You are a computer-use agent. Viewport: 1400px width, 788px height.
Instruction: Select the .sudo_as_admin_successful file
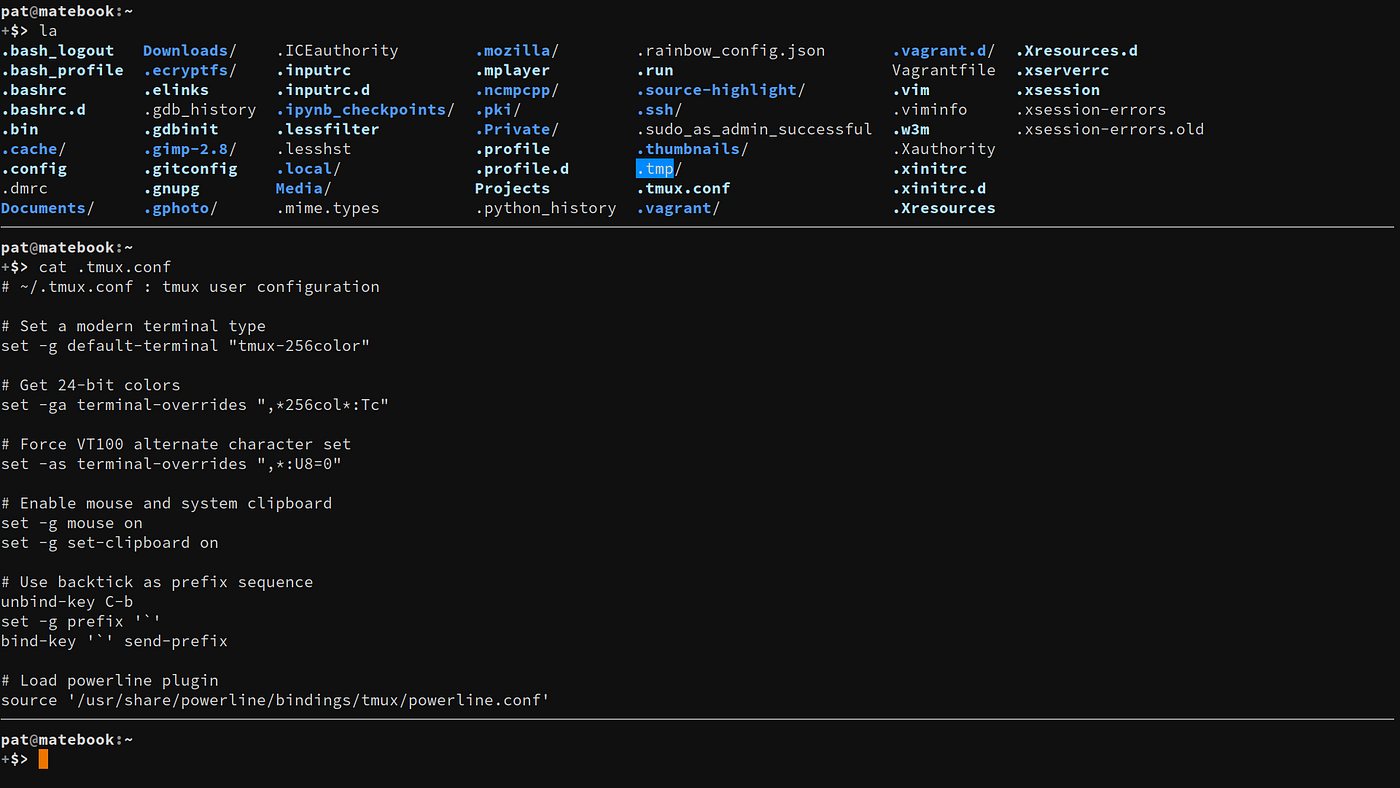(755, 129)
